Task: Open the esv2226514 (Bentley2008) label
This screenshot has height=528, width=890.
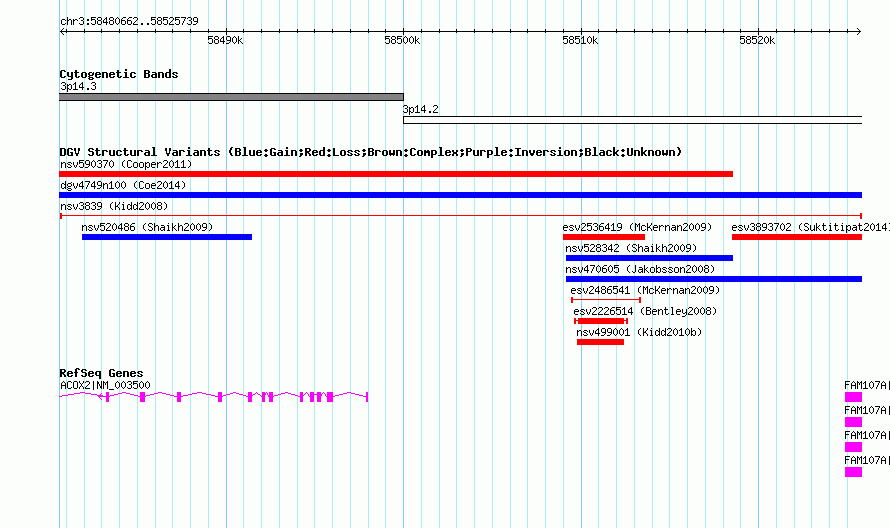Action: coord(645,311)
